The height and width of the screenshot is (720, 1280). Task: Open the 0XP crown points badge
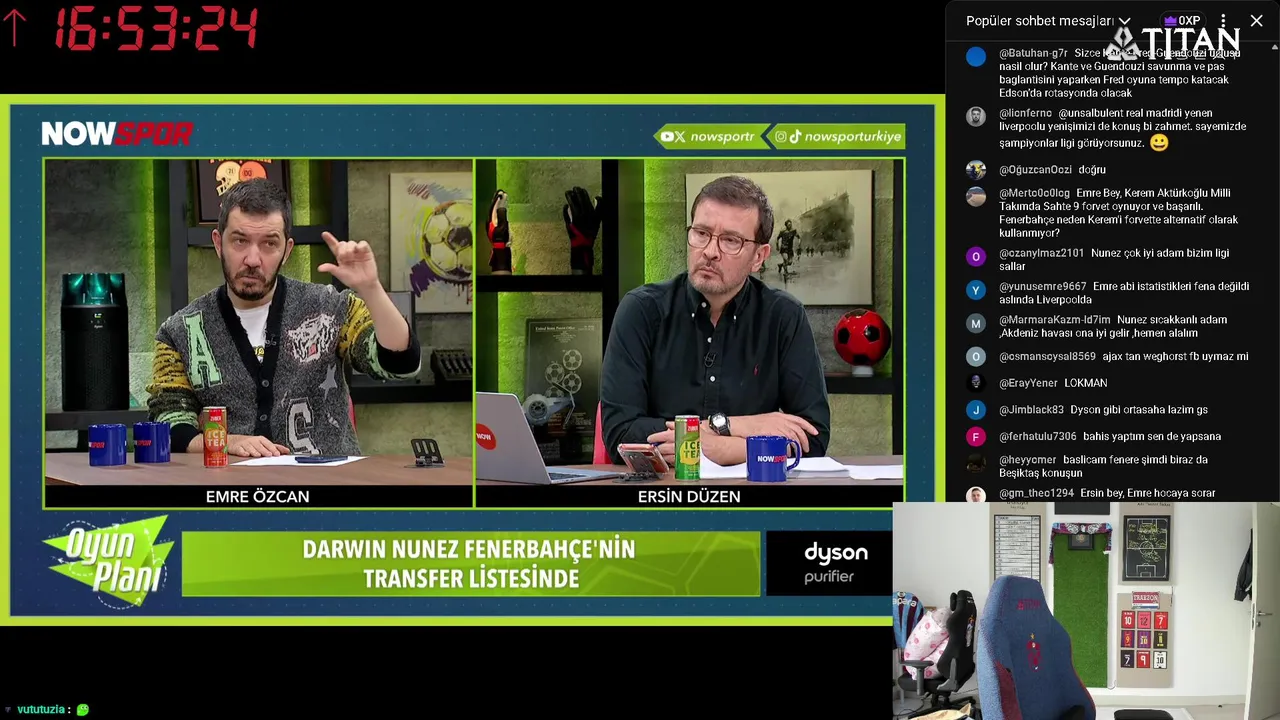(1182, 21)
